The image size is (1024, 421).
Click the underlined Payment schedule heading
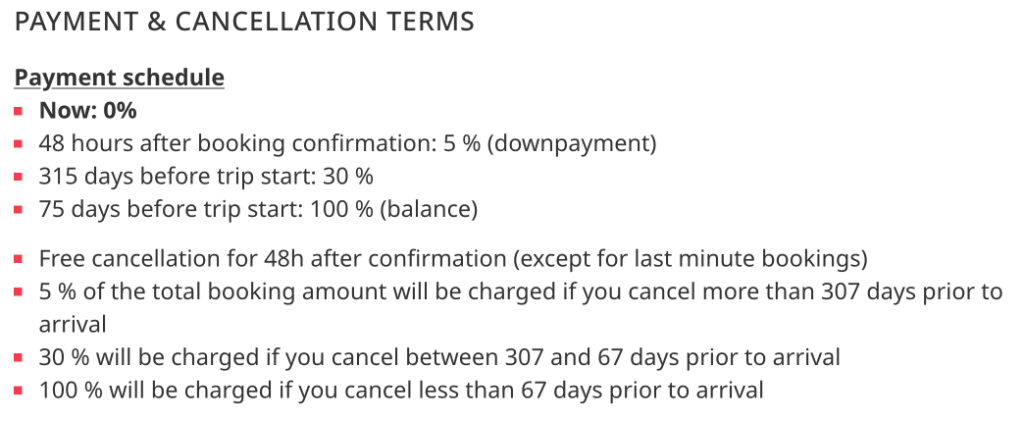(x=120, y=78)
